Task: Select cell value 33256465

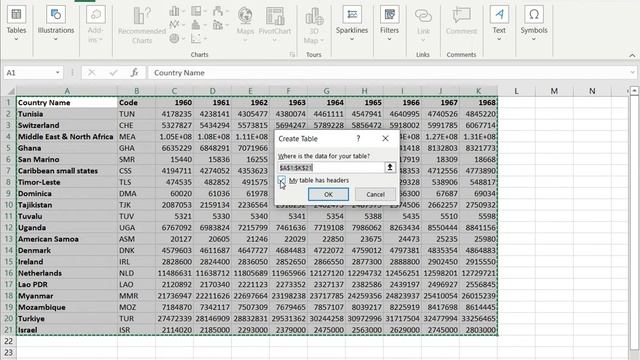Action: [478, 318]
